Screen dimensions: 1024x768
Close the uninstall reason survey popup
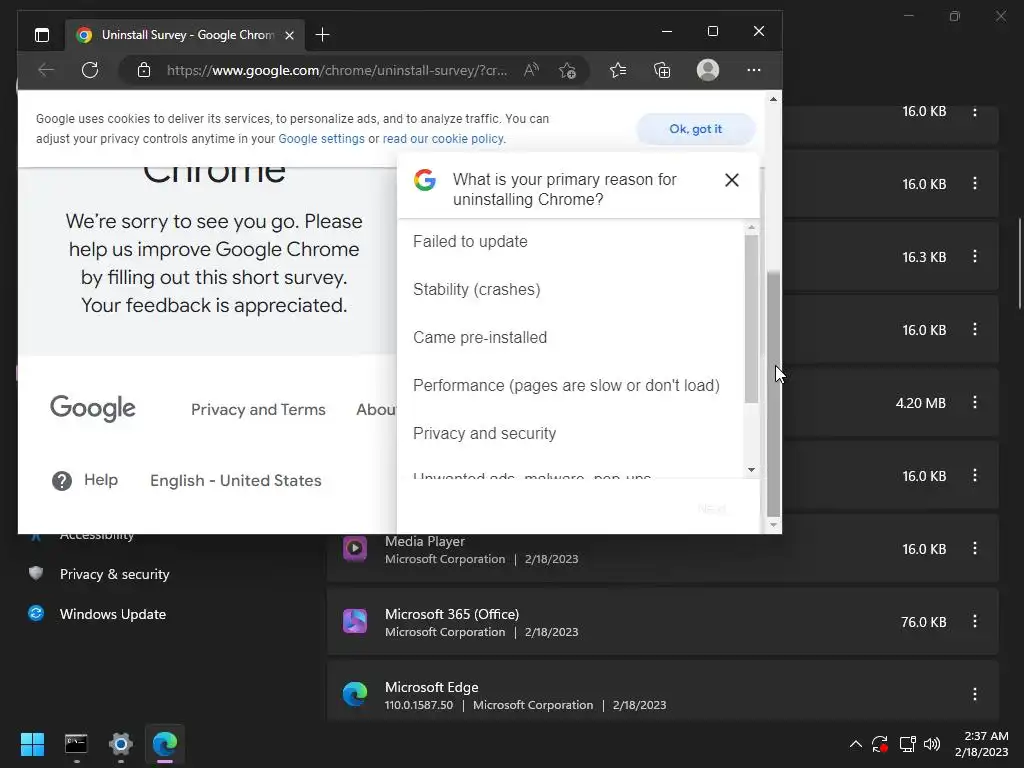[x=731, y=180]
